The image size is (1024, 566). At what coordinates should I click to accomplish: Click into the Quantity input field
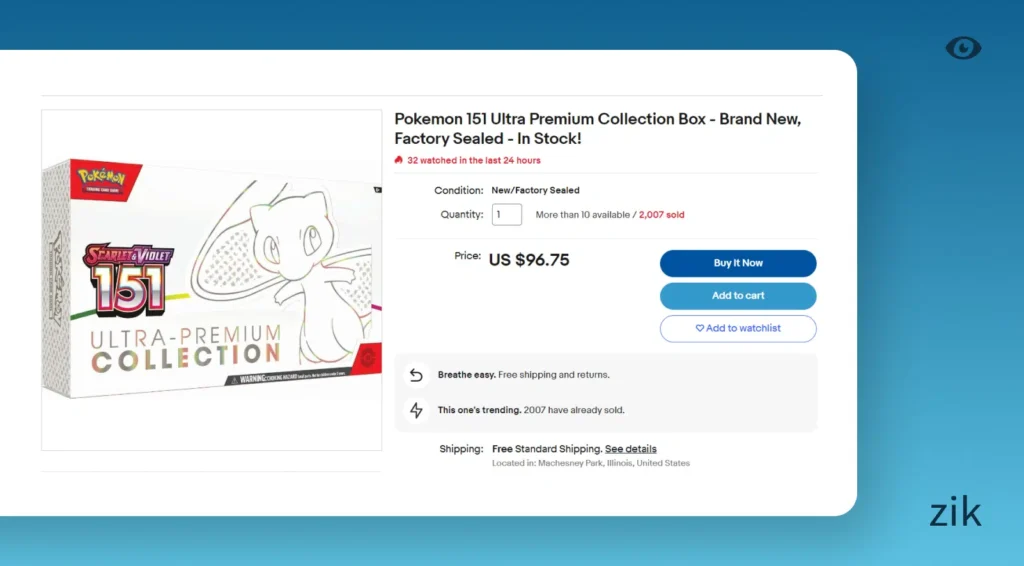(x=506, y=215)
